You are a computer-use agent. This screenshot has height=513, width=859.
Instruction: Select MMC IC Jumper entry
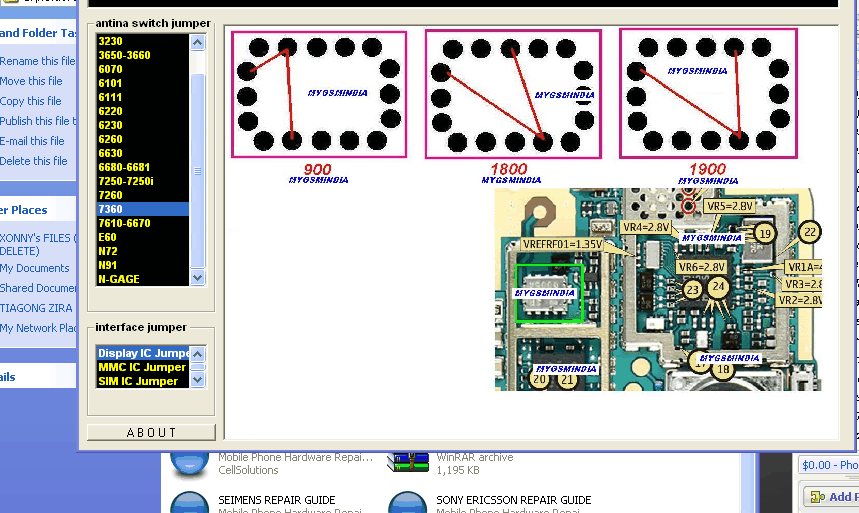[x=141, y=367]
